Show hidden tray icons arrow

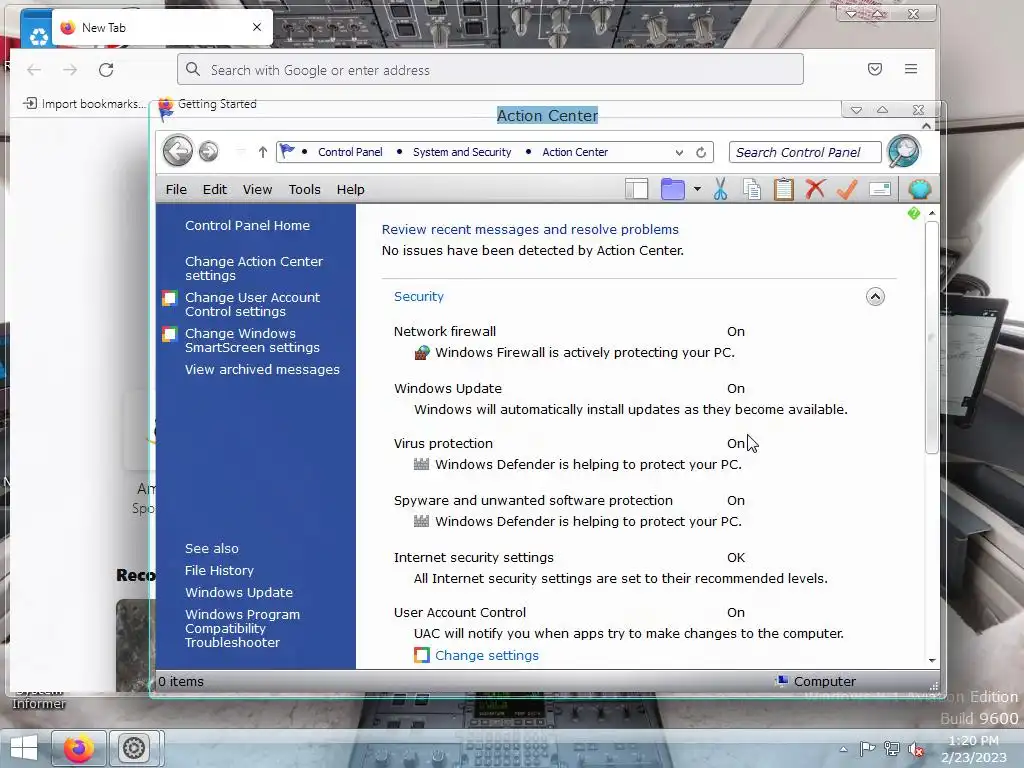coord(843,749)
